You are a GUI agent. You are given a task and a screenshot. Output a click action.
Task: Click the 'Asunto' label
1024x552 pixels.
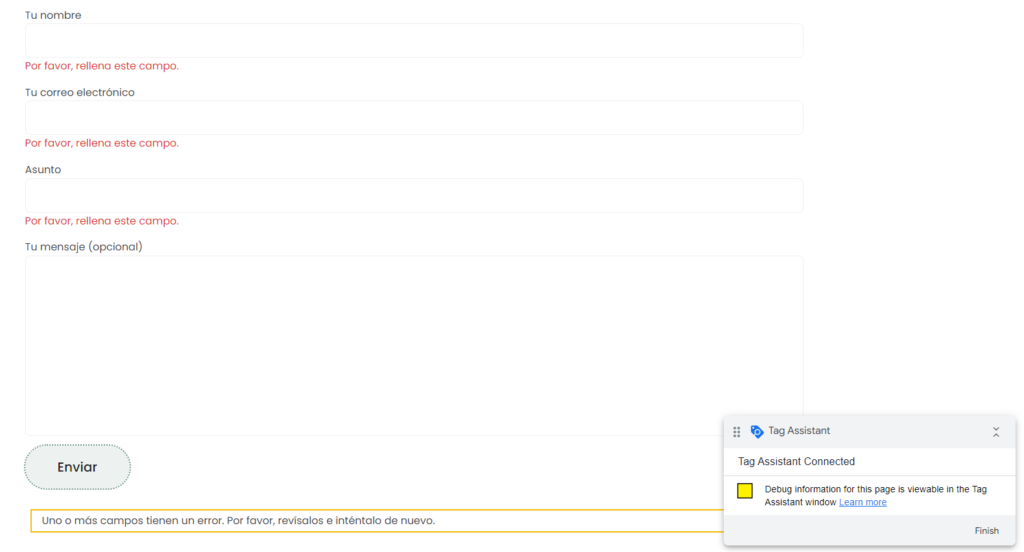tap(43, 169)
